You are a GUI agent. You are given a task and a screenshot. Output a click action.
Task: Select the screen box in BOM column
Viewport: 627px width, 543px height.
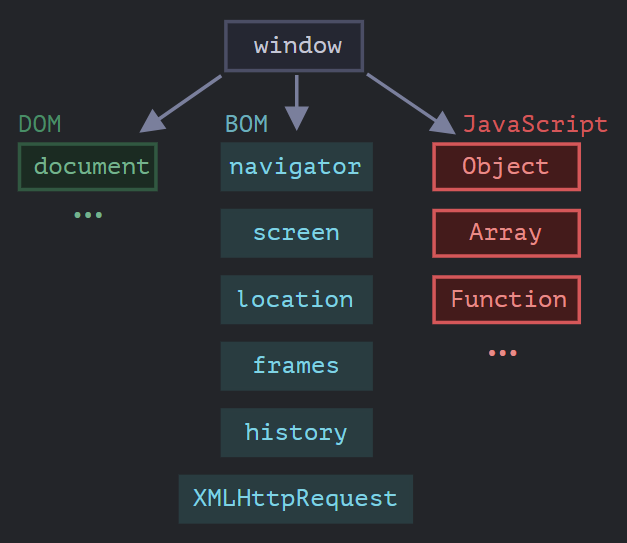[x=296, y=233]
